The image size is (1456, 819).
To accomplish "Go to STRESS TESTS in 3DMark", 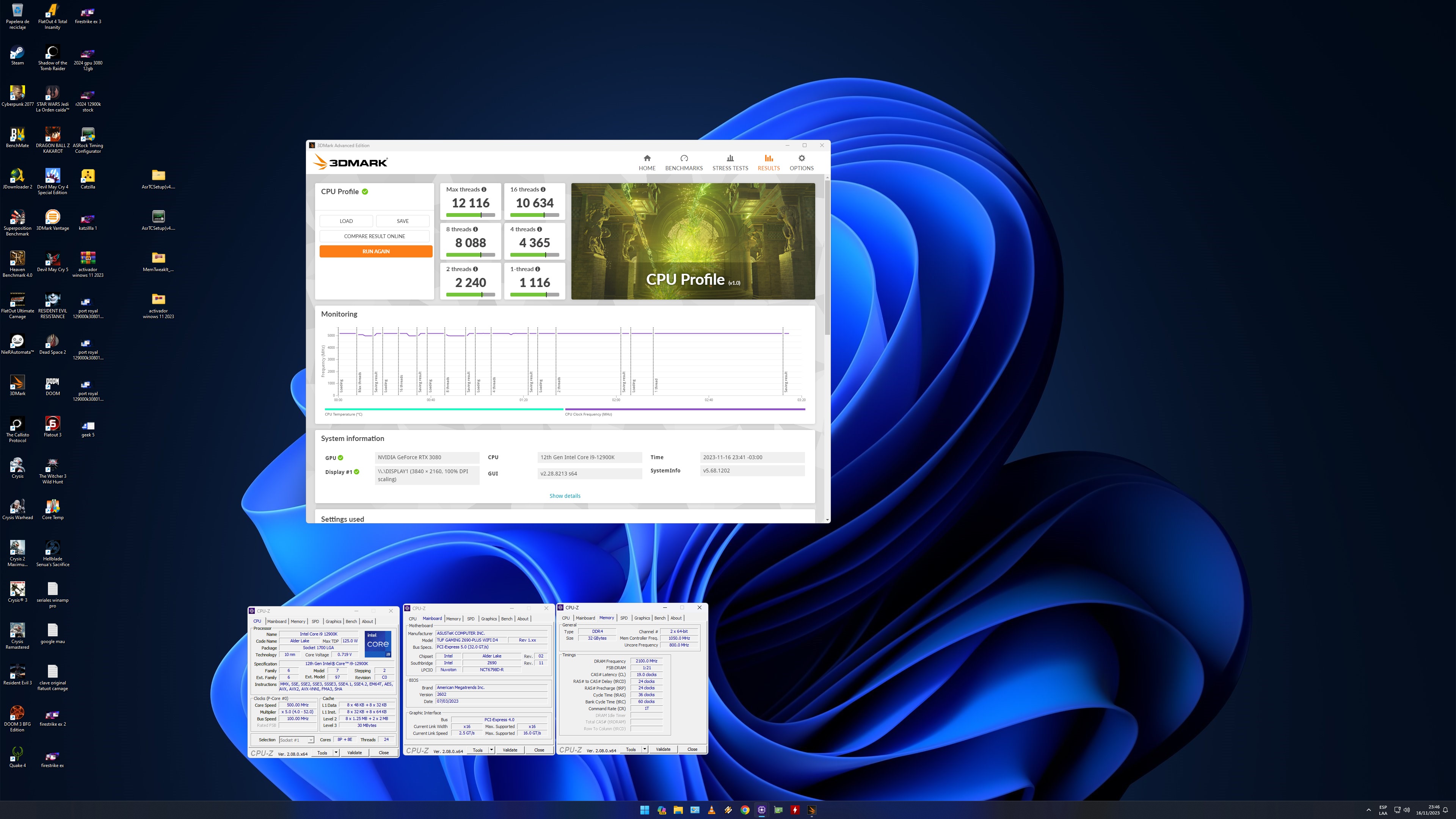I will click(x=730, y=162).
